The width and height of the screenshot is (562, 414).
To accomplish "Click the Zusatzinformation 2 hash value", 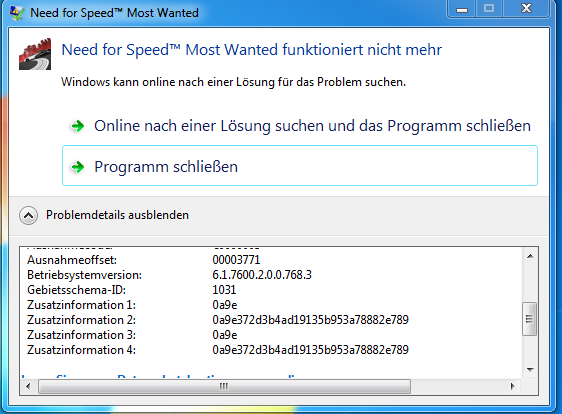I will (x=310, y=320).
